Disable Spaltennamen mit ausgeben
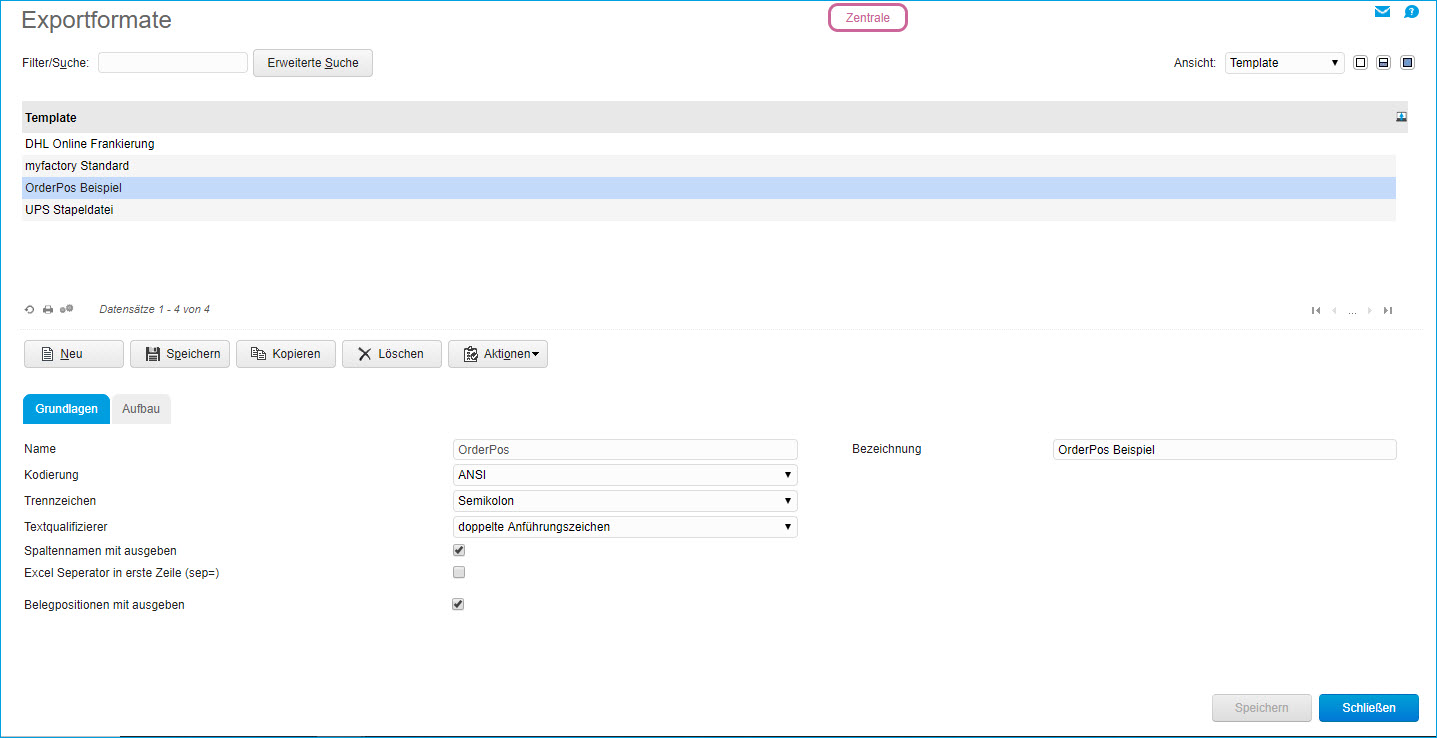 coord(458,549)
